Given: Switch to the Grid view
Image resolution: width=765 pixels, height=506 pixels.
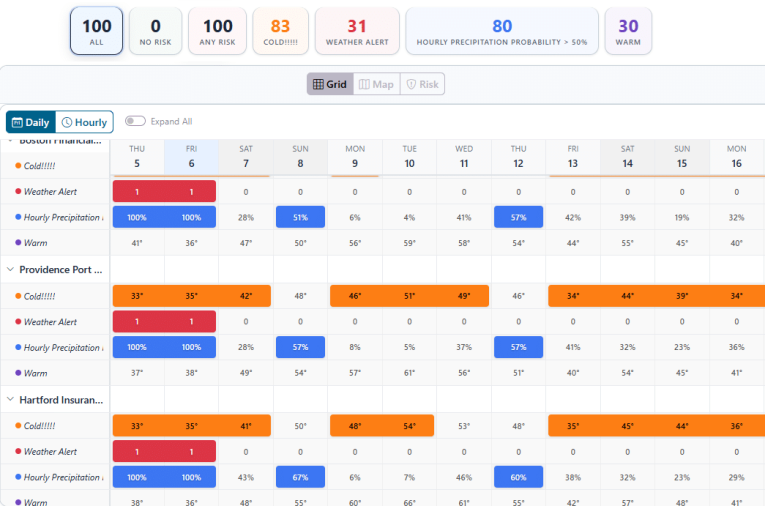Looking at the screenshot, I should click(329, 85).
